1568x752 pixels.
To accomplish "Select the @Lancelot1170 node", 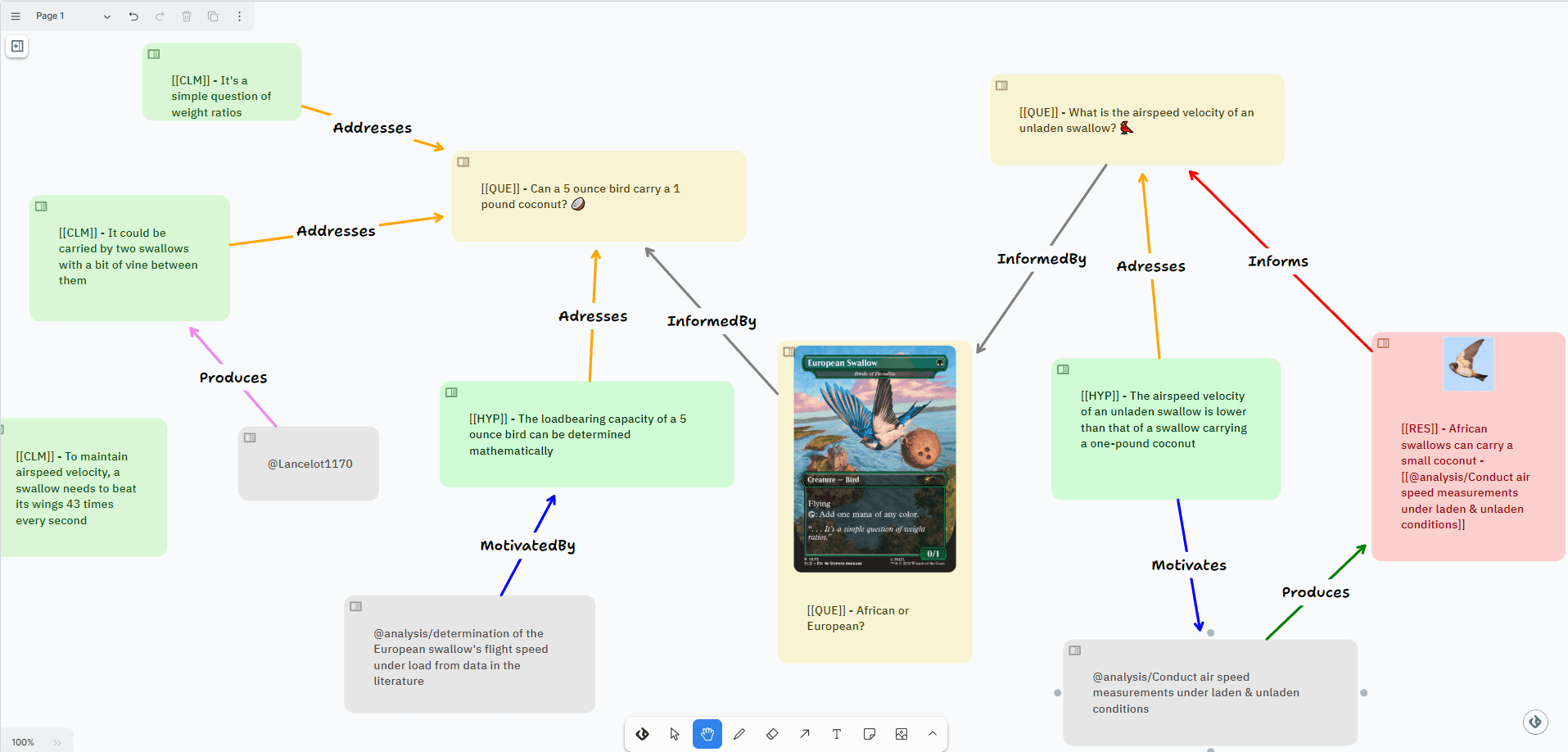I will click(309, 464).
